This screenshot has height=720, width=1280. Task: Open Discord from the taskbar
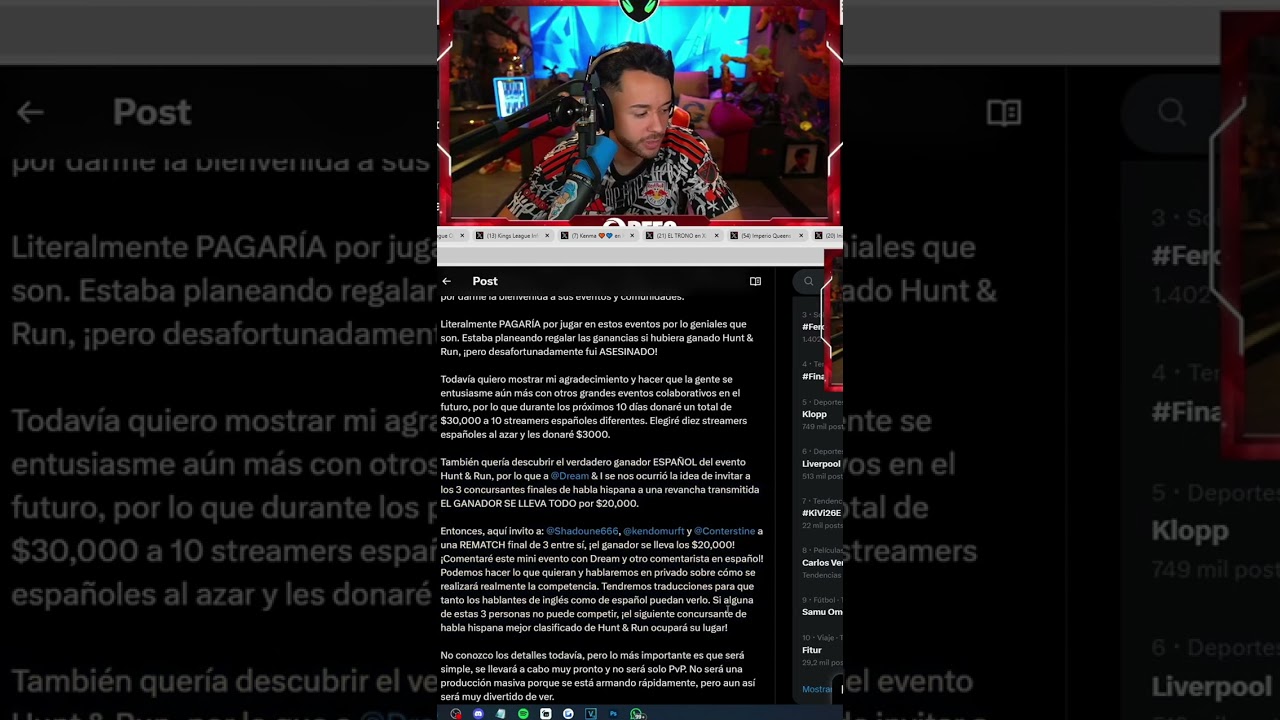coord(478,714)
